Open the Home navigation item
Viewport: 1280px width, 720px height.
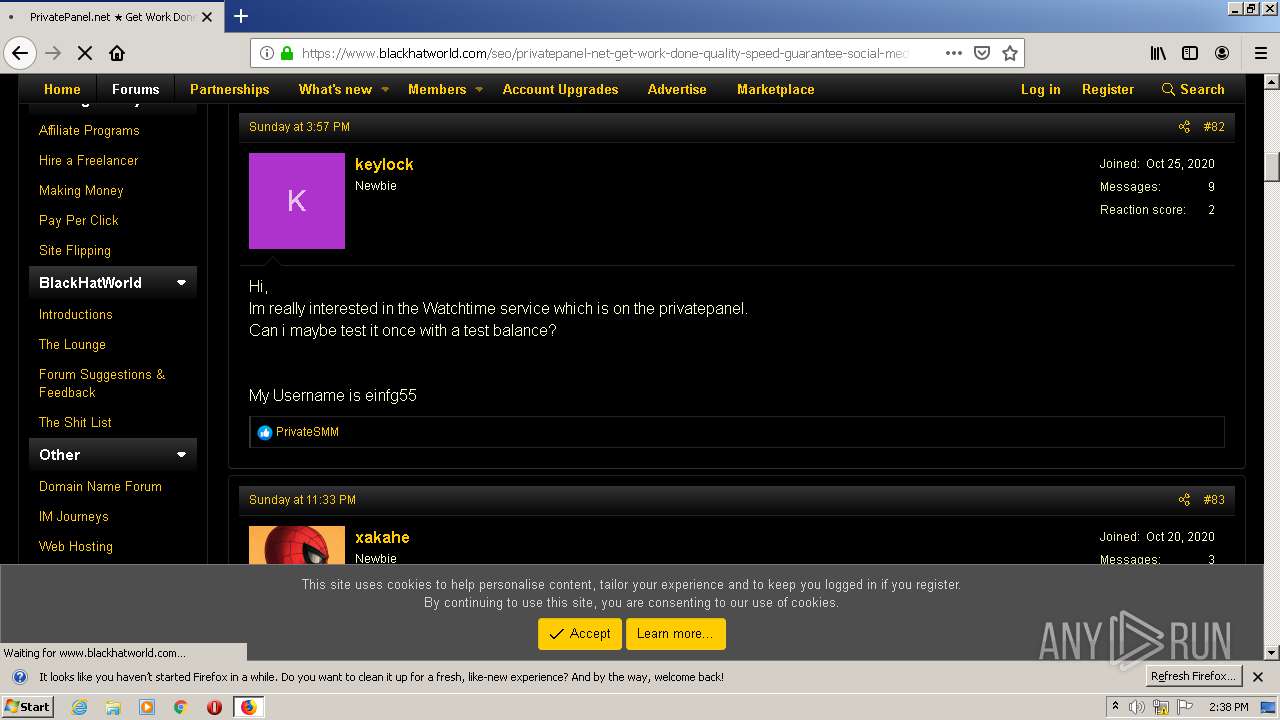tap(62, 89)
